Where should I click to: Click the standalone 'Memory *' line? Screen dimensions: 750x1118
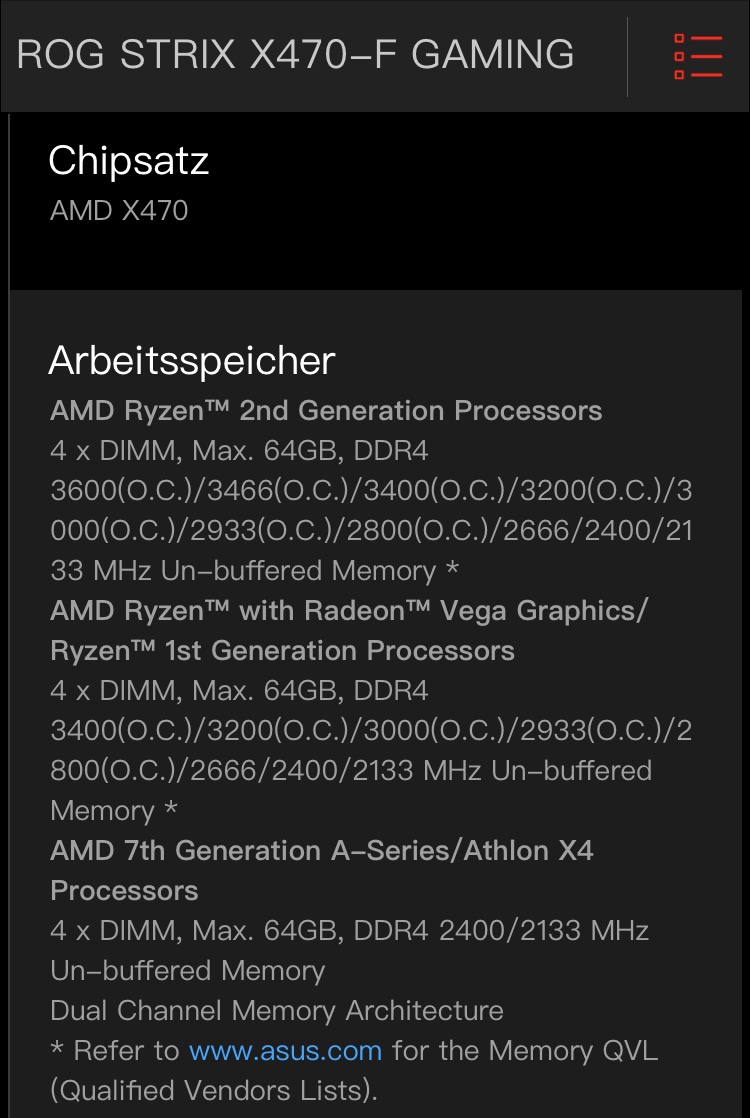pos(114,811)
